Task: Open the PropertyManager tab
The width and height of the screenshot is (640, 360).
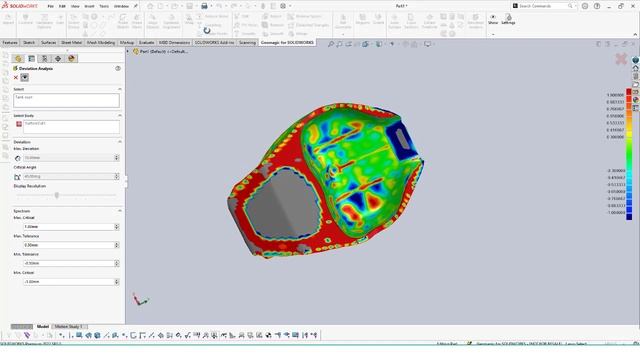Action: tap(31, 59)
